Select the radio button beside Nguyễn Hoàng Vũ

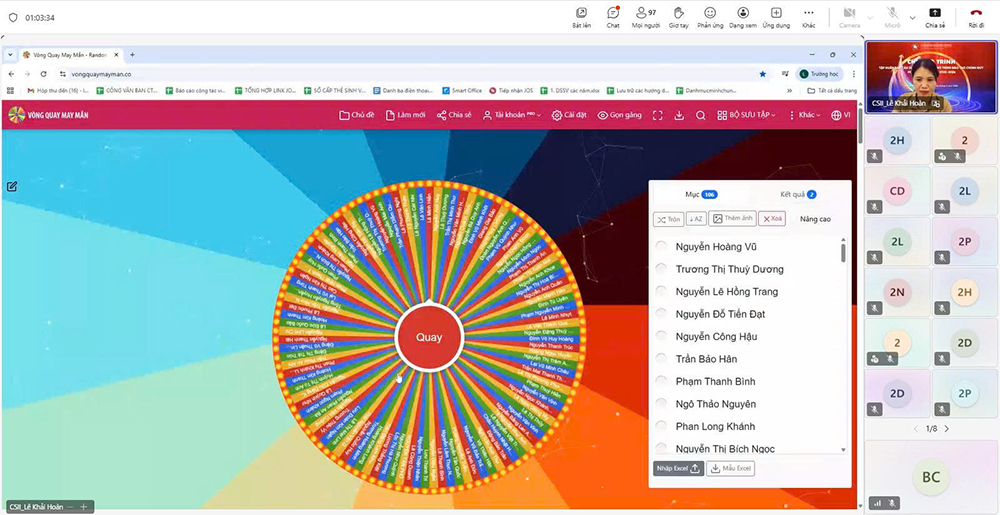click(x=661, y=247)
